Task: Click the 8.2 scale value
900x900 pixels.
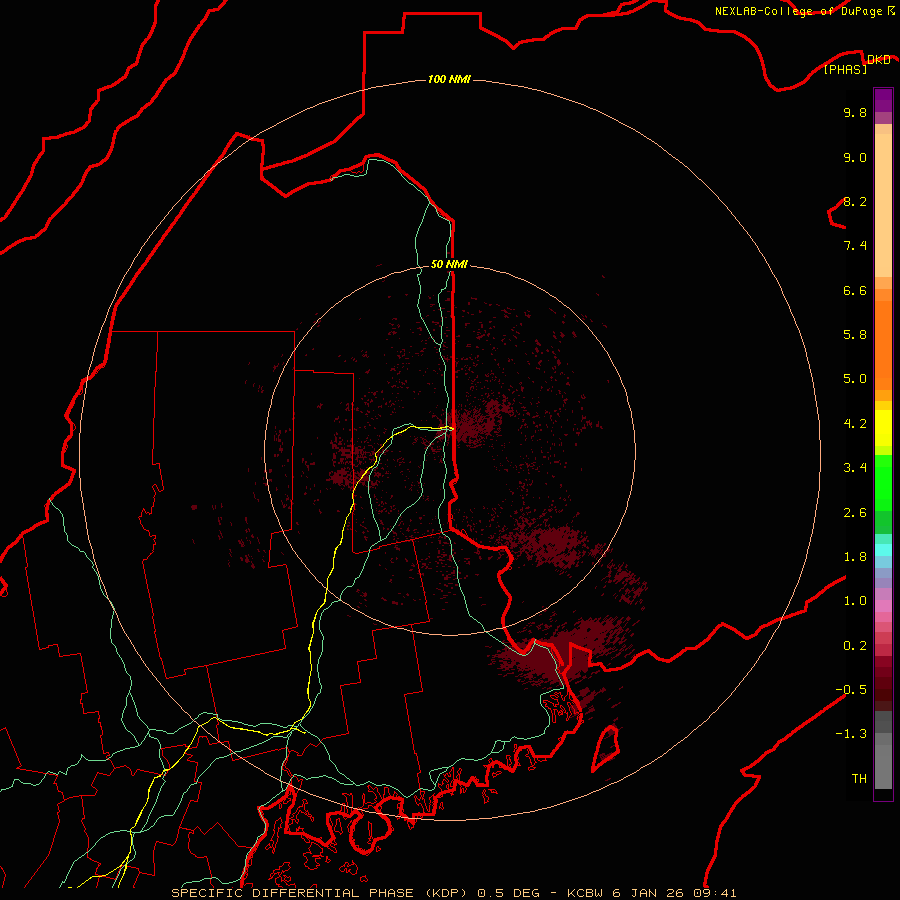Action: (855, 201)
